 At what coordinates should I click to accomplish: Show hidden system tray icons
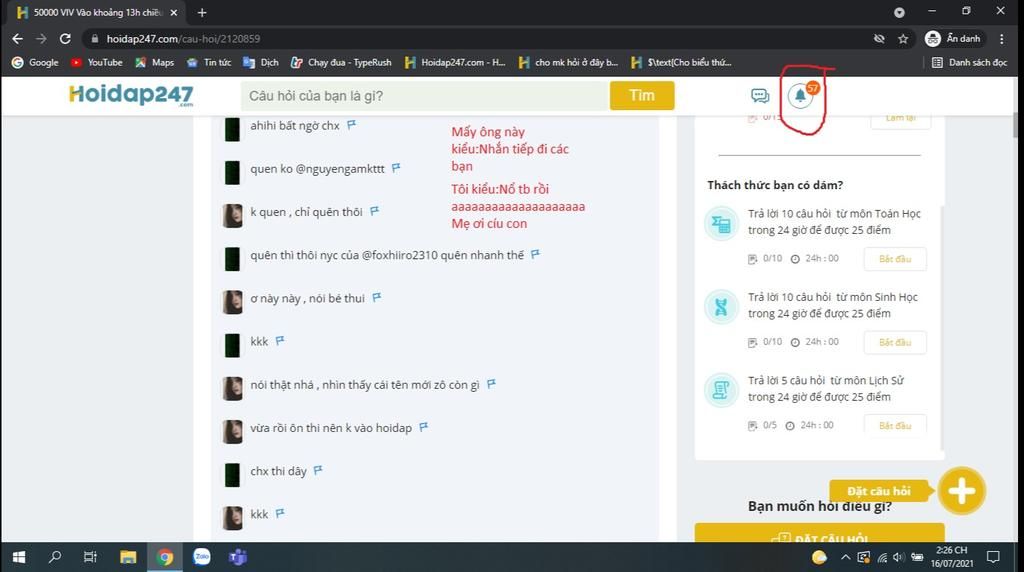point(845,557)
